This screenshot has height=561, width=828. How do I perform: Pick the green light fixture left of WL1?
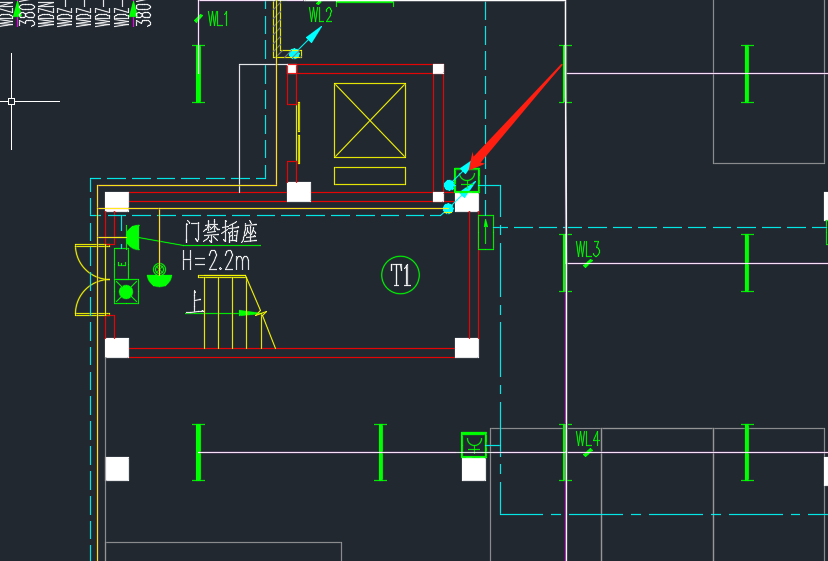coord(199,73)
